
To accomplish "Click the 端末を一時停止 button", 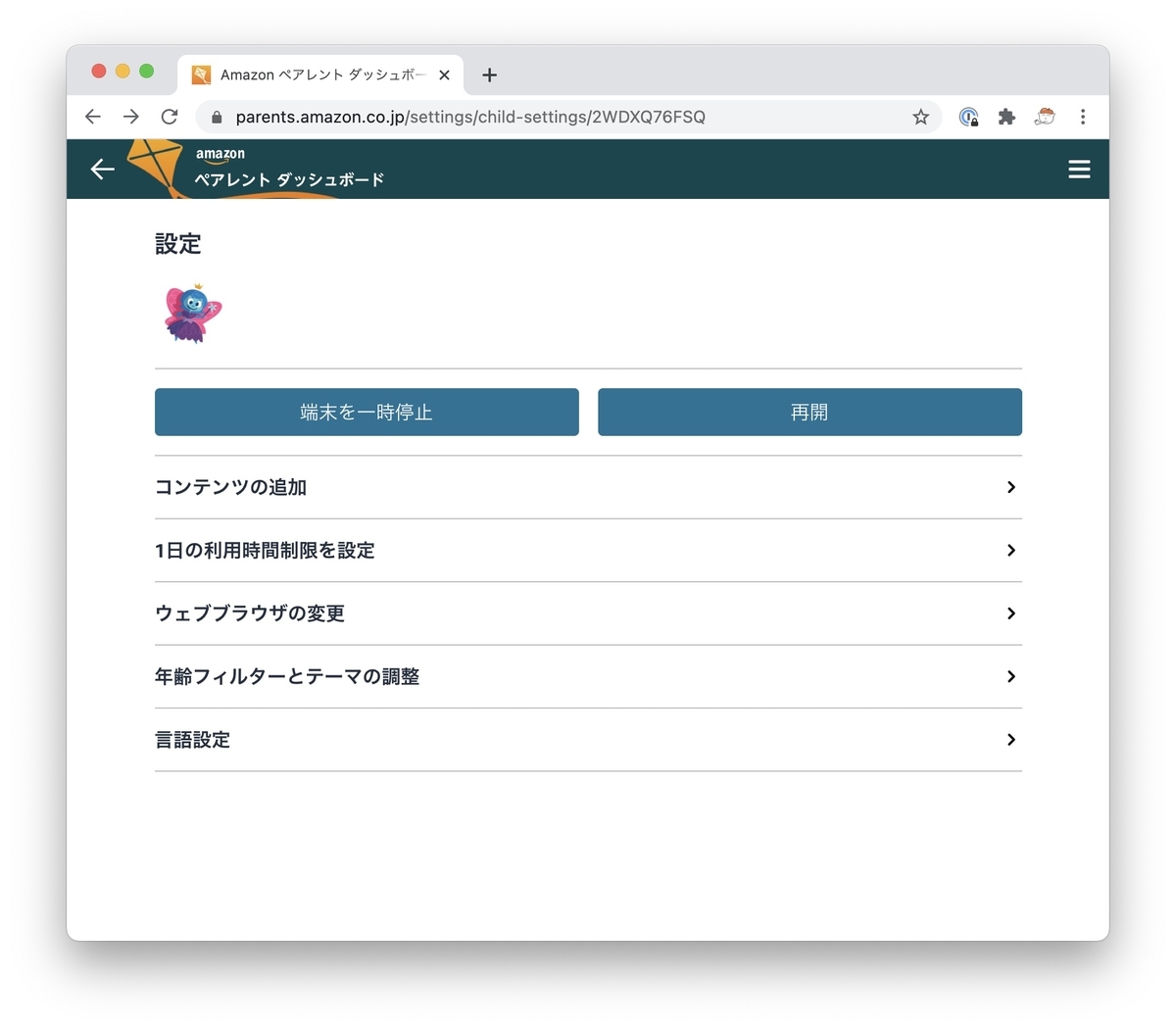I will (367, 412).
